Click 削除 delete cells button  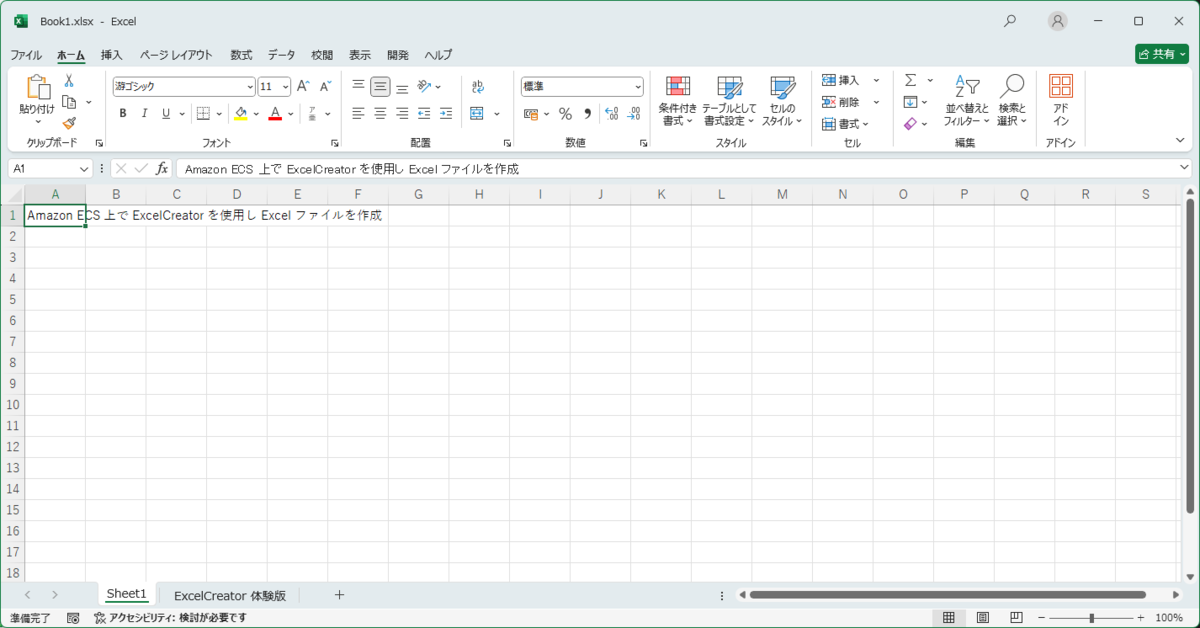[x=841, y=102]
